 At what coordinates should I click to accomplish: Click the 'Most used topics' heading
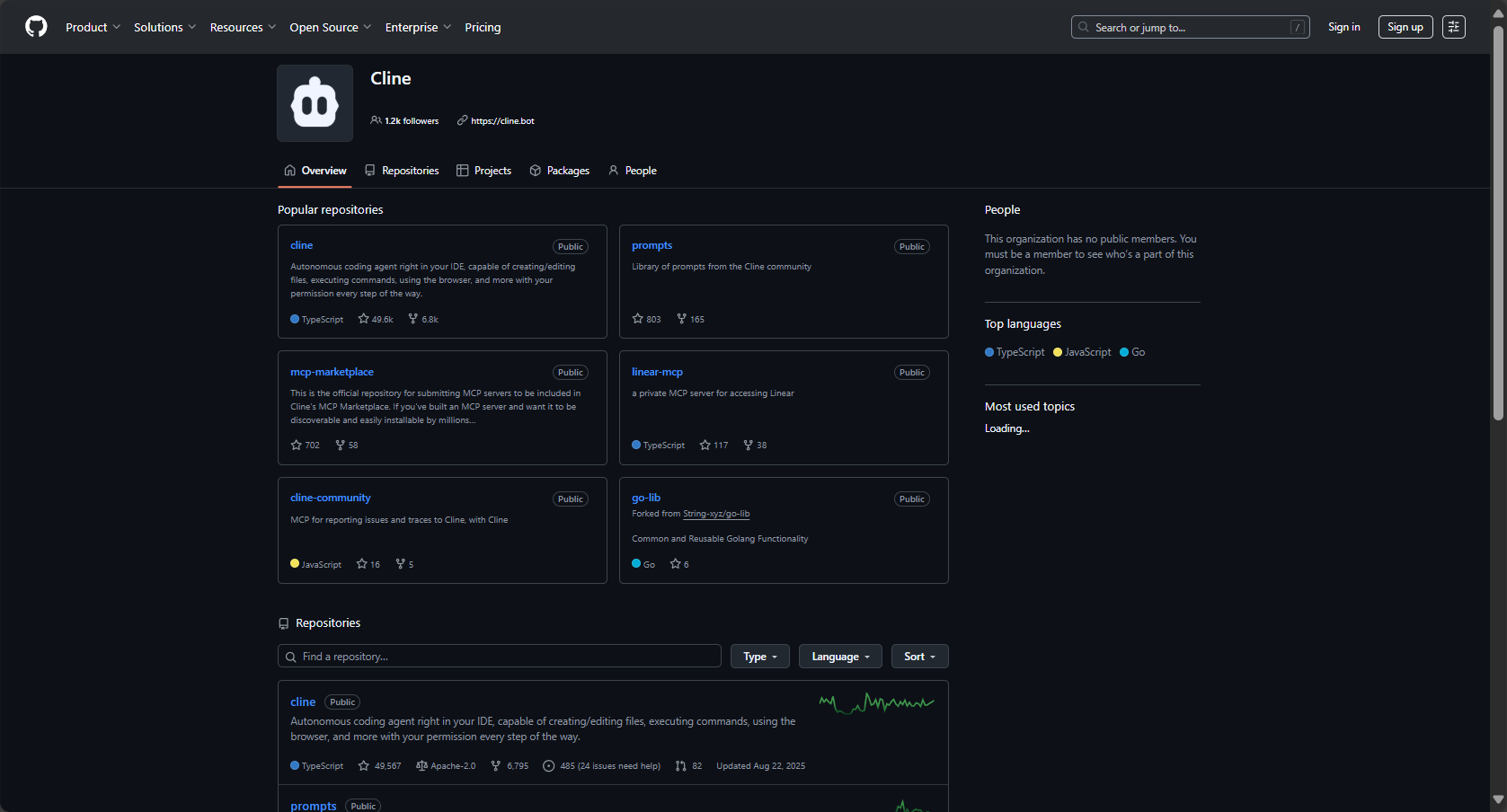click(x=1030, y=406)
